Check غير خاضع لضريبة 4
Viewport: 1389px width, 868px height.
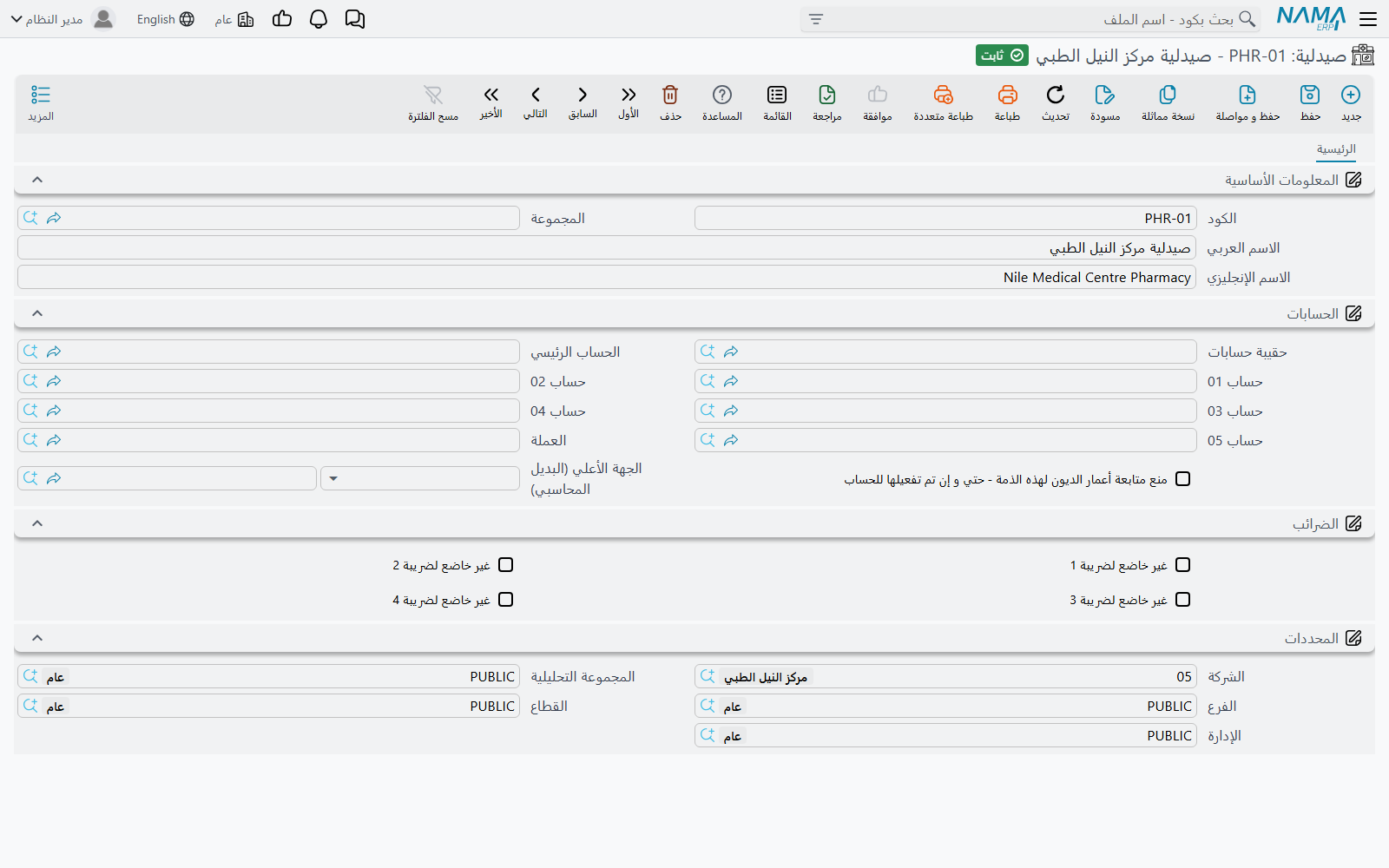click(506, 600)
